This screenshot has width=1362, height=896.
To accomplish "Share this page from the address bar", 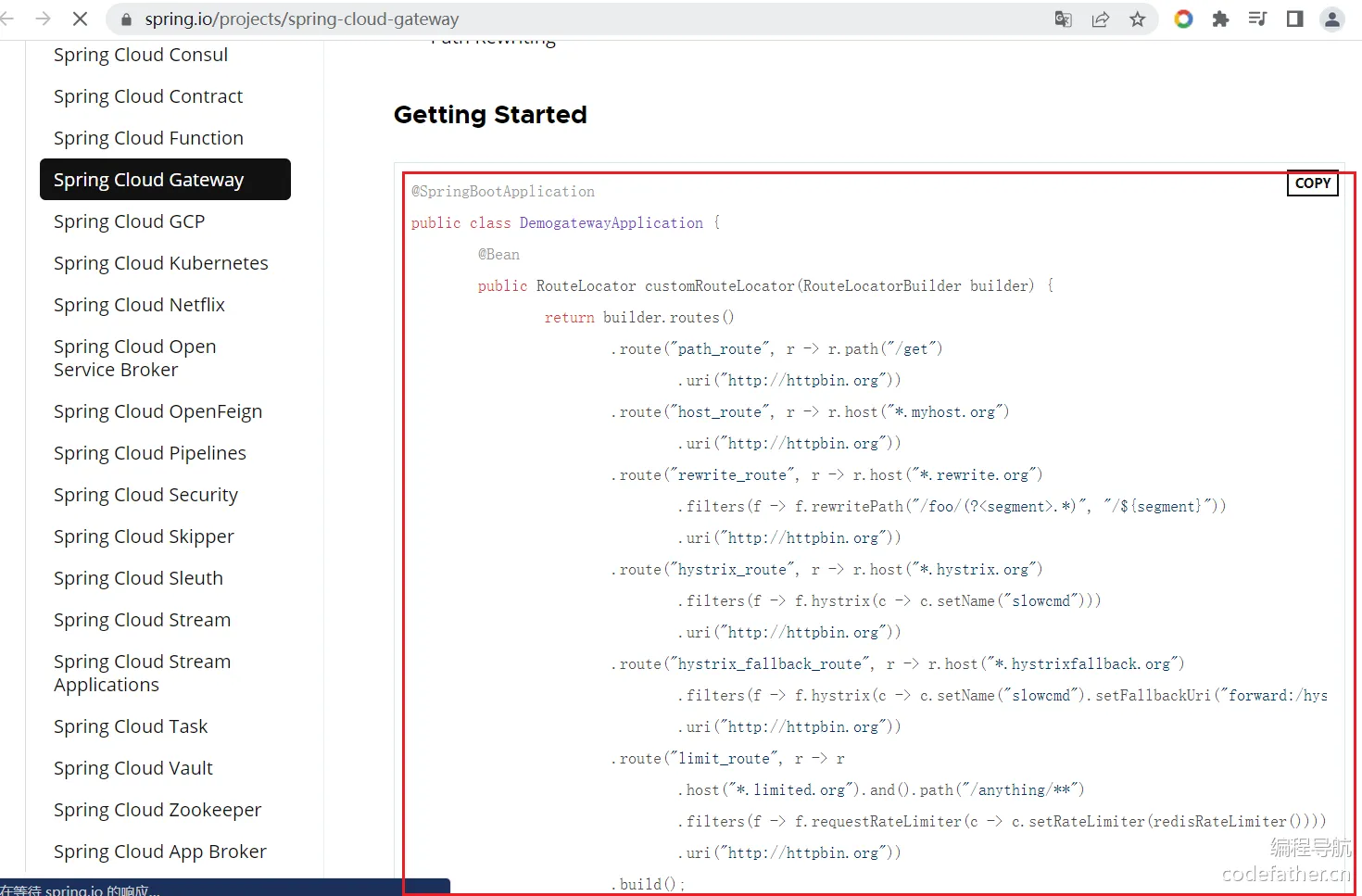I will click(1101, 19).
